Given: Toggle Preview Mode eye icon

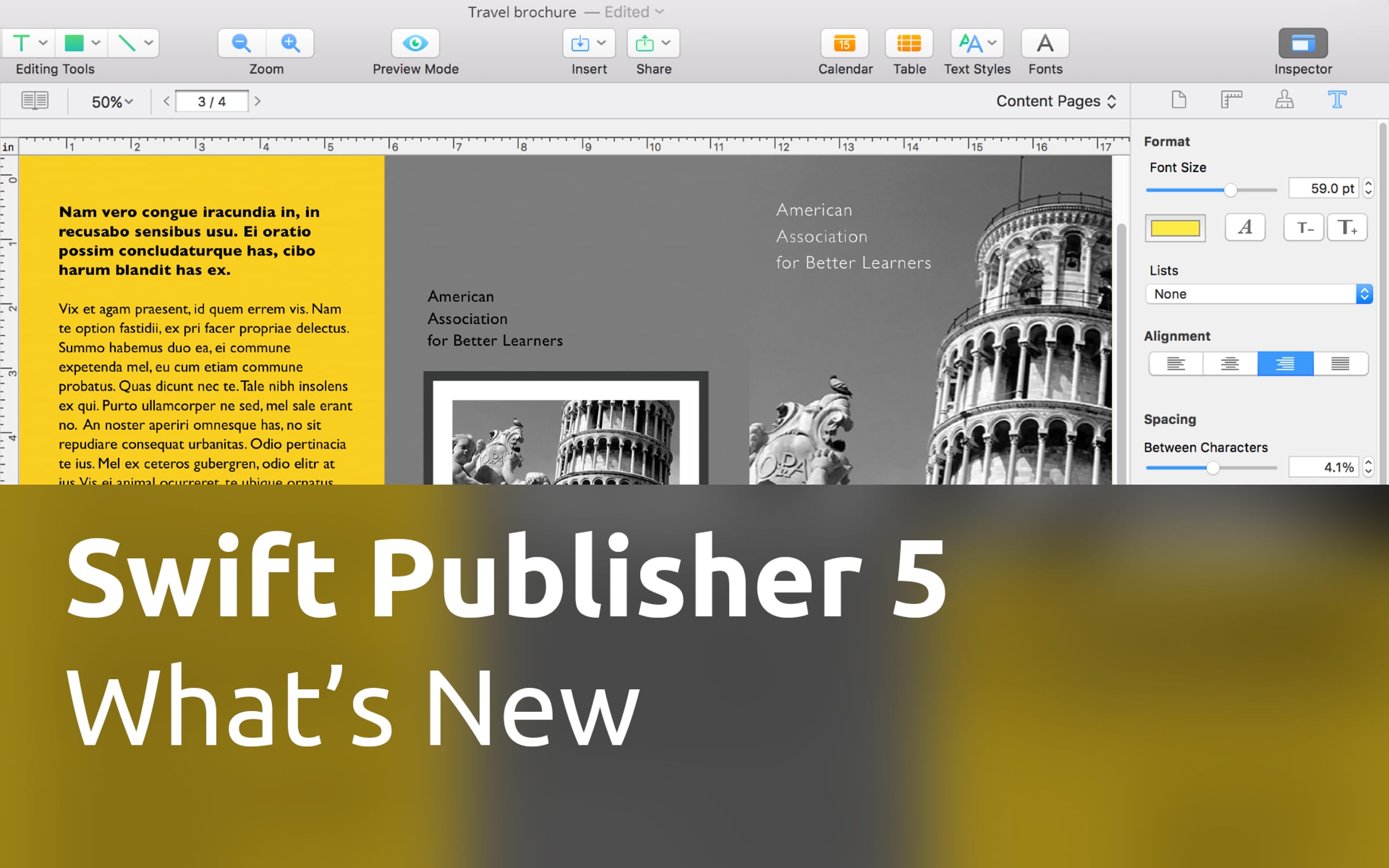Looking at the screenshot, I should [x=415, y=43].
